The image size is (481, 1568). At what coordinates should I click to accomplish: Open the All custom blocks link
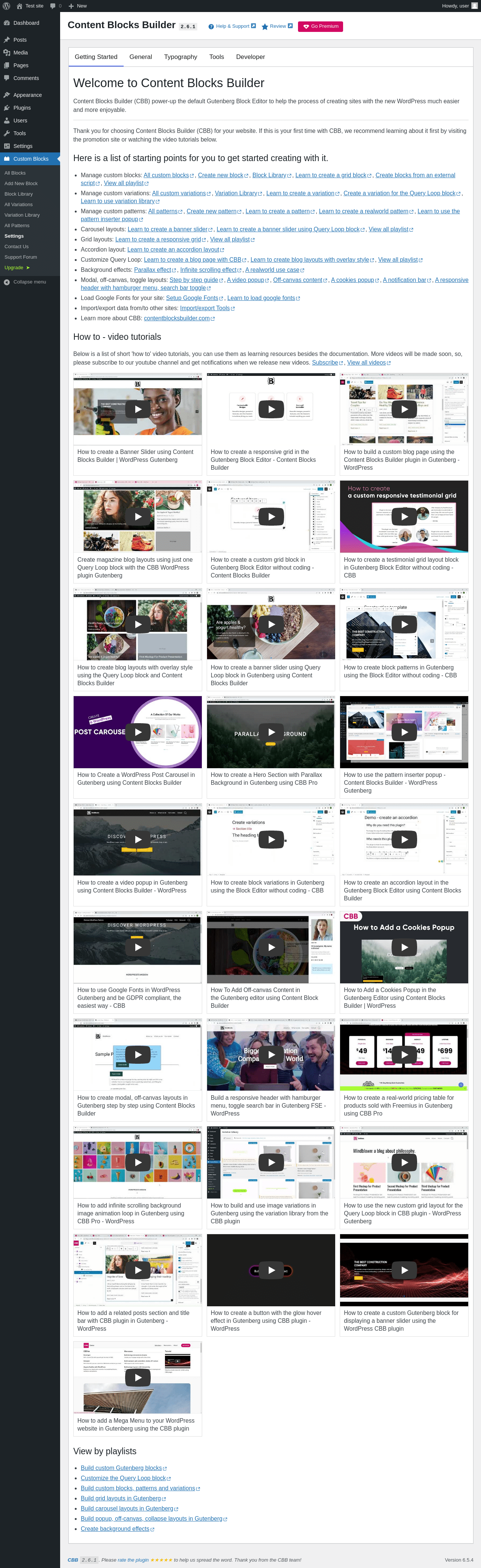pyautogui.click(x=169, y=175)
